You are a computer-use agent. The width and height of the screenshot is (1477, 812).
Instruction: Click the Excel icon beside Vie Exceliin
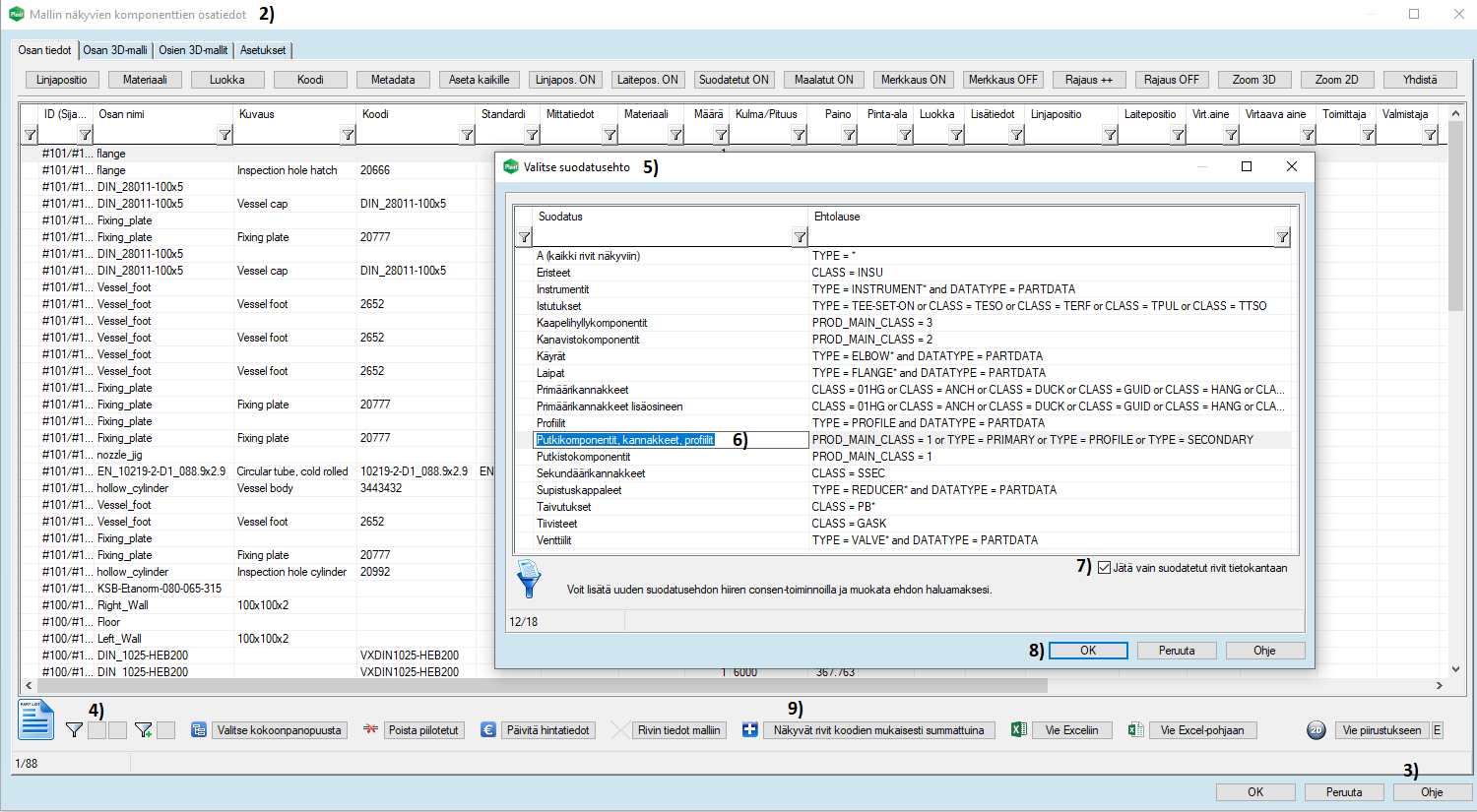point(1019,730)
